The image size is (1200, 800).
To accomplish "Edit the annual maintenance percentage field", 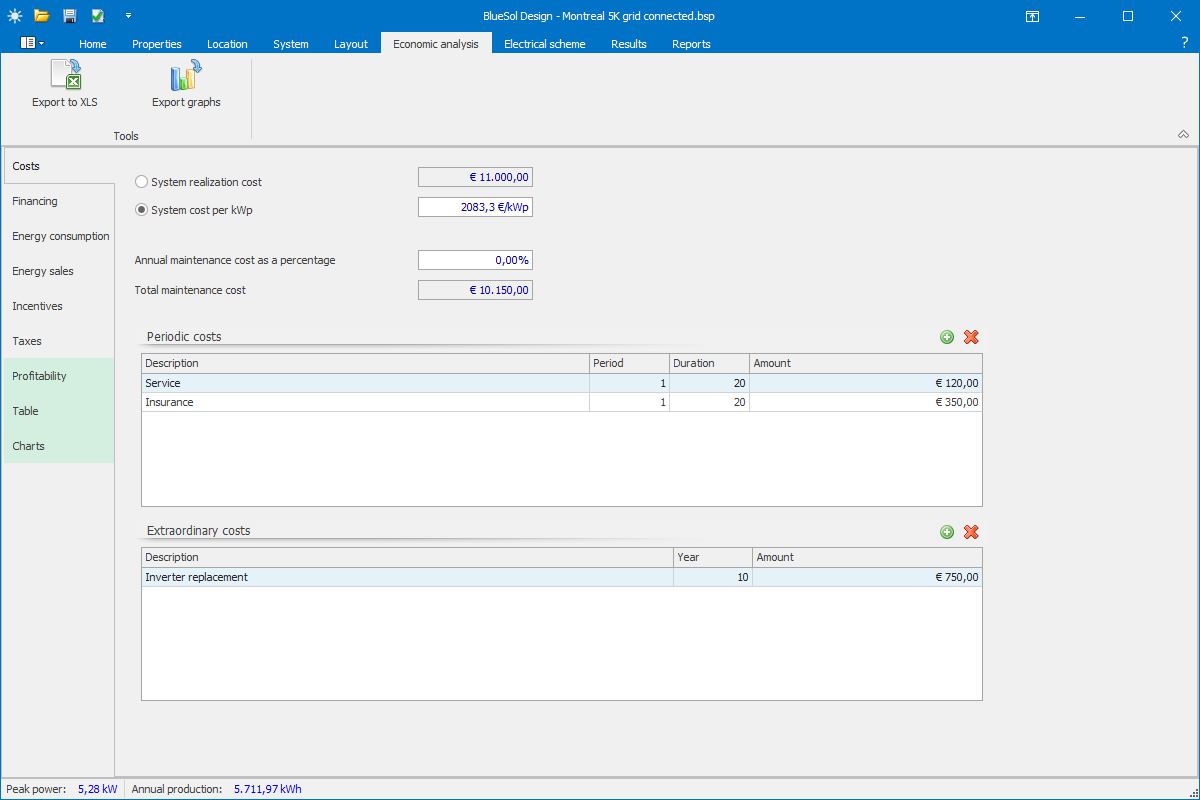I will coord(475,260).
